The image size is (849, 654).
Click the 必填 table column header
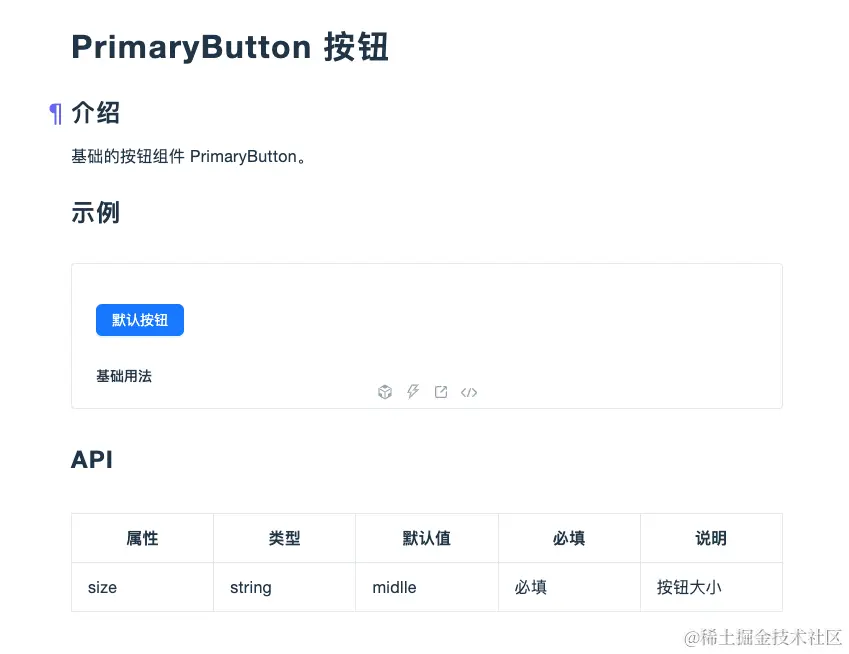pos(569,538)
